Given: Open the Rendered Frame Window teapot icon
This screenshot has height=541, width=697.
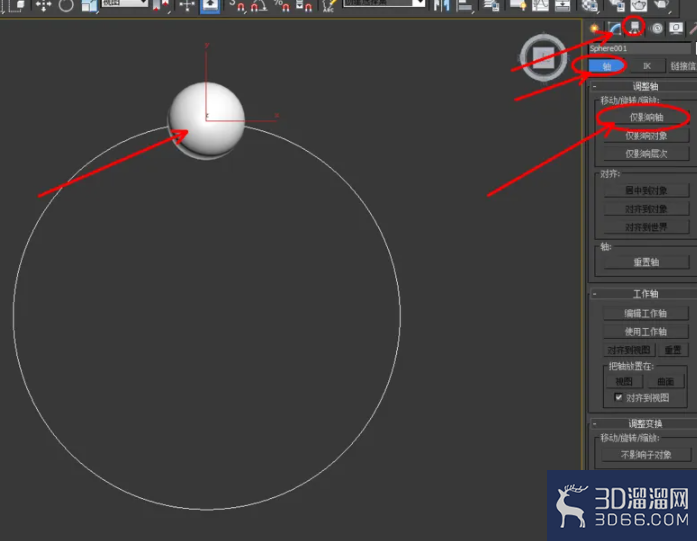Looking at the screenshot, I should (x=639, y=5).
